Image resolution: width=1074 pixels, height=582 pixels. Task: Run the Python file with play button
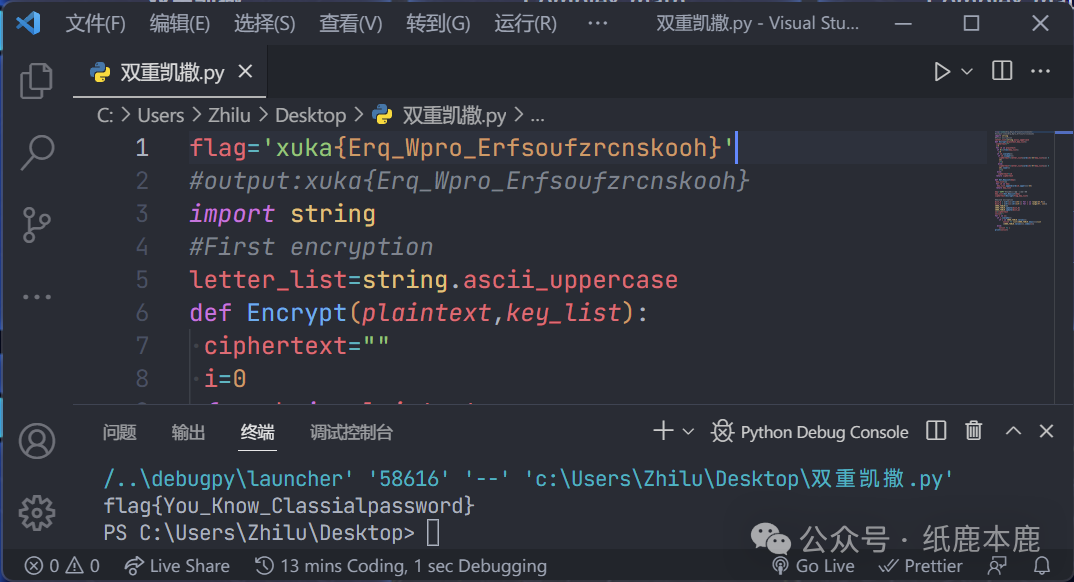(x=941, y=71)
